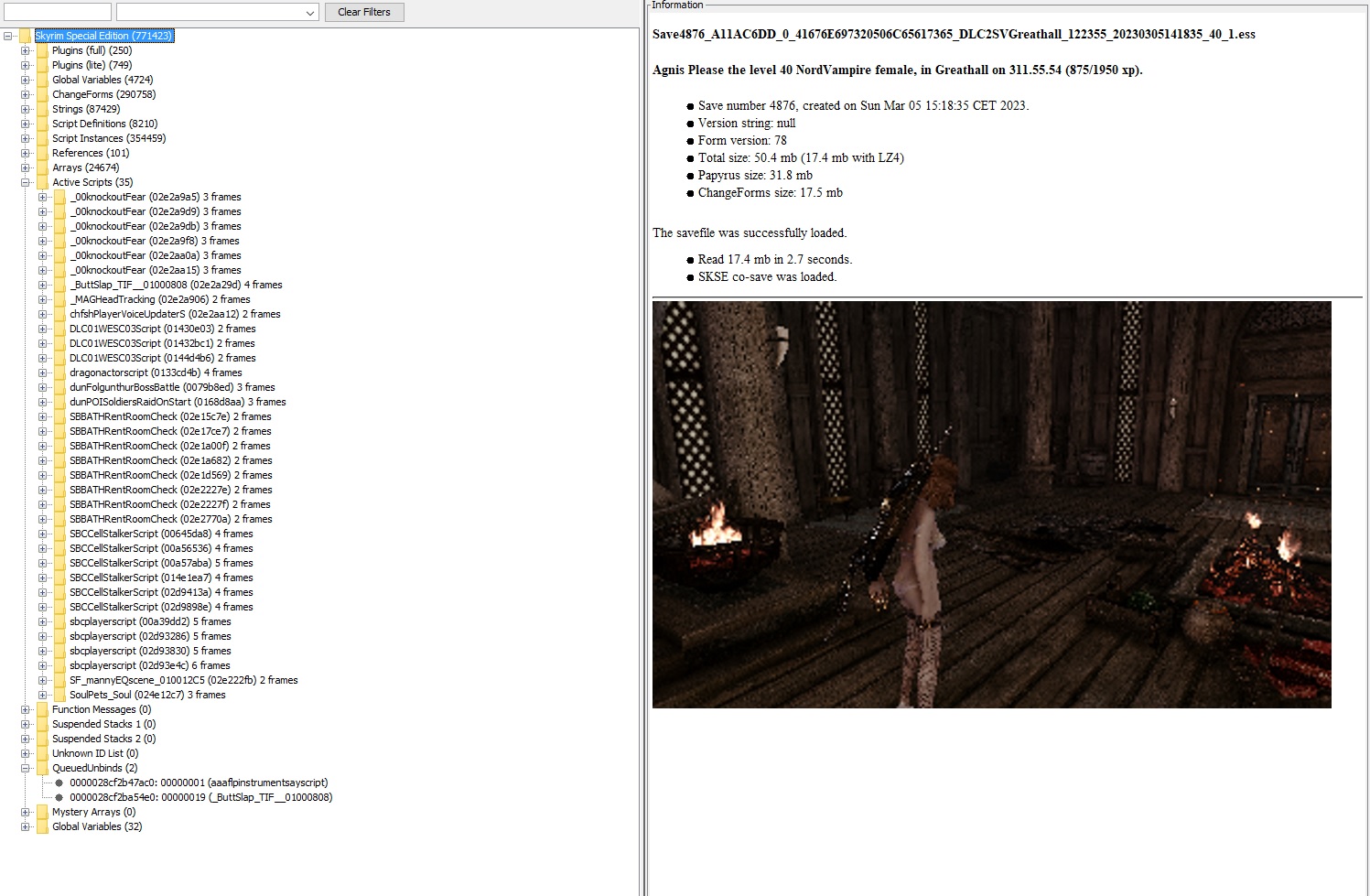The height and width of the screenshot is (896, 1370).
Task: Click the 'Form version: 78' line
Action: pyautogui.click(x=742, y=140)
